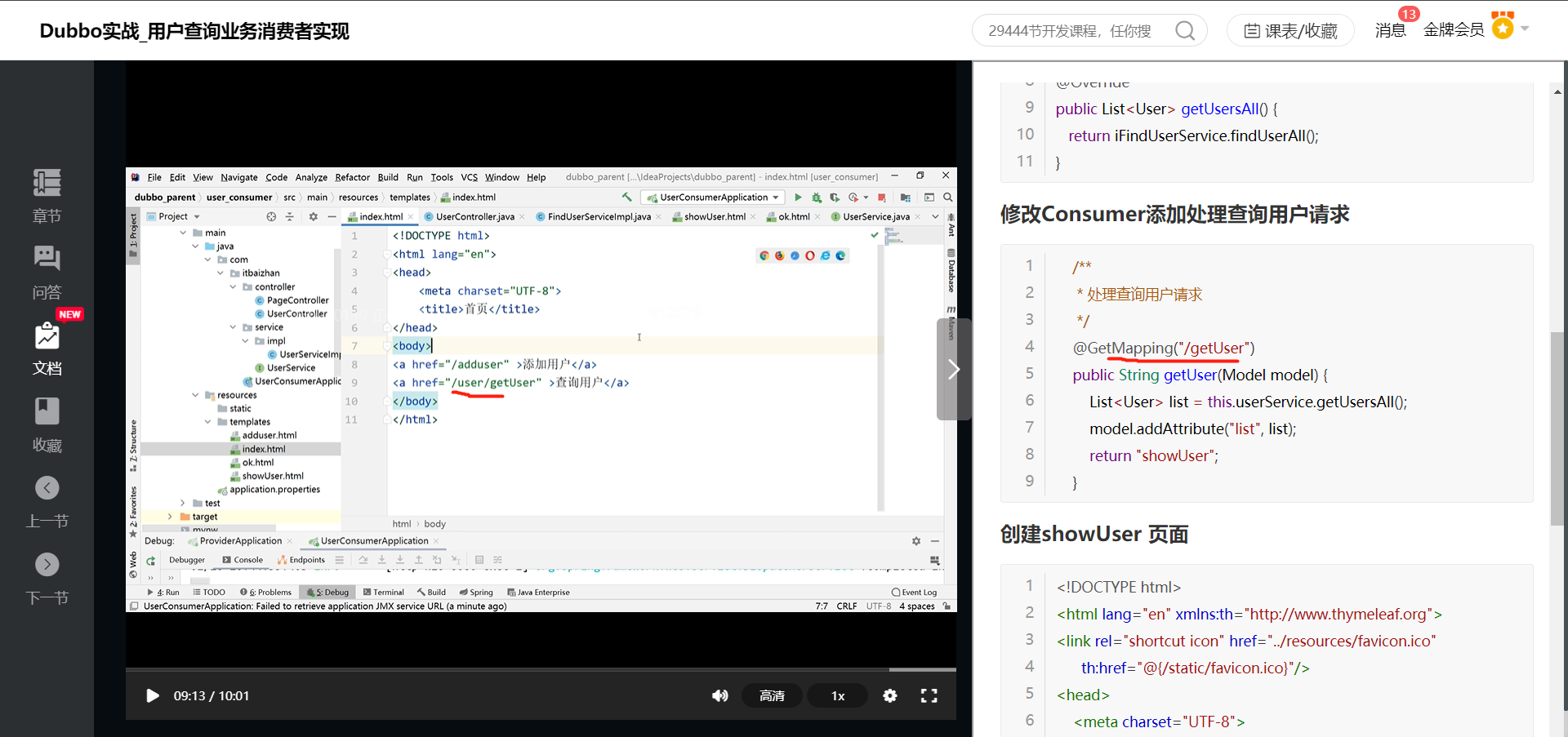Viewport: 1568px width, 737px height.
Task: Switch to FindUserServiceImpl.java editor tab
Action: tap(599, 216)
